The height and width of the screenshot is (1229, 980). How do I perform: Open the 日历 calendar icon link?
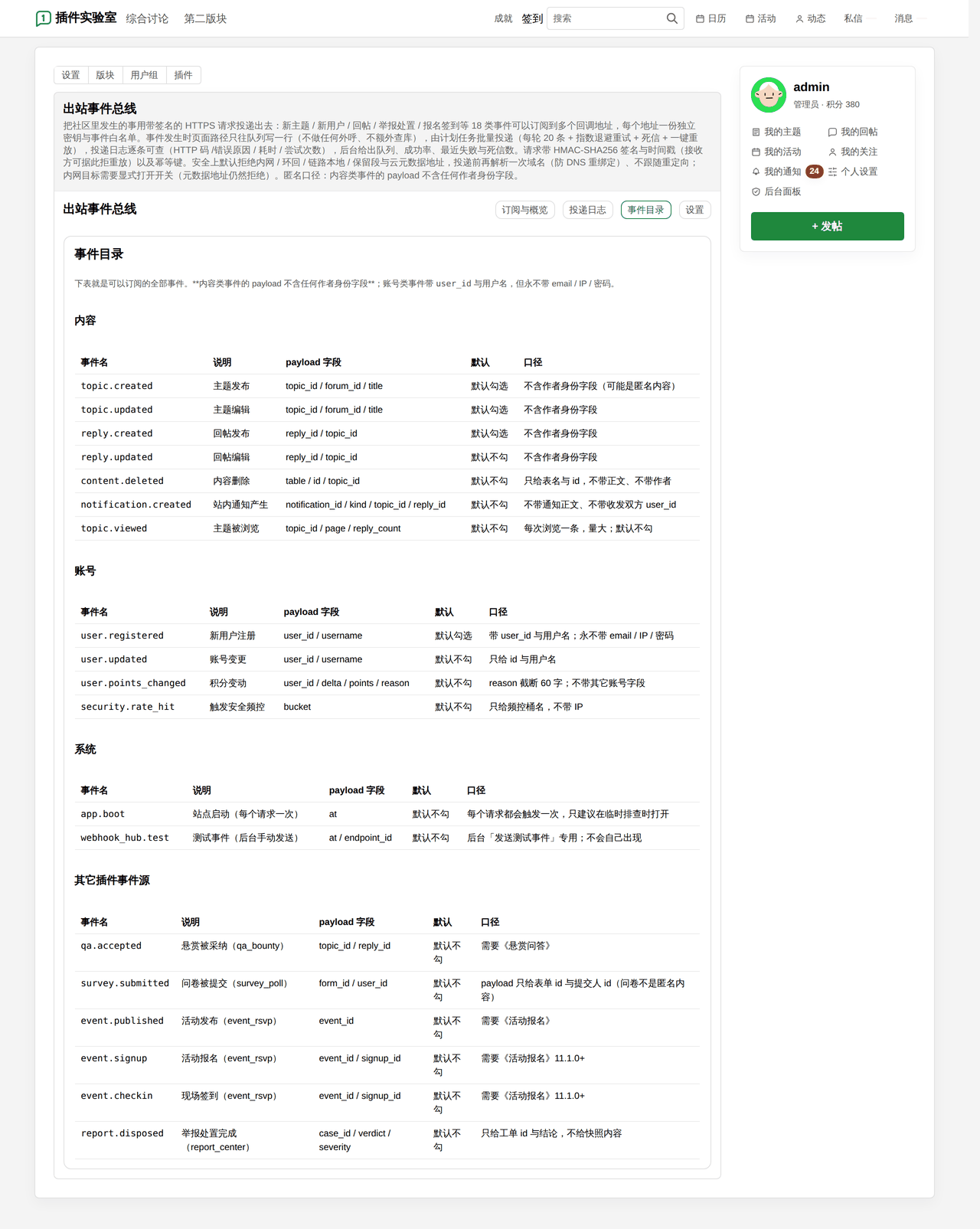pyautogui.click(x=710, y=18)
